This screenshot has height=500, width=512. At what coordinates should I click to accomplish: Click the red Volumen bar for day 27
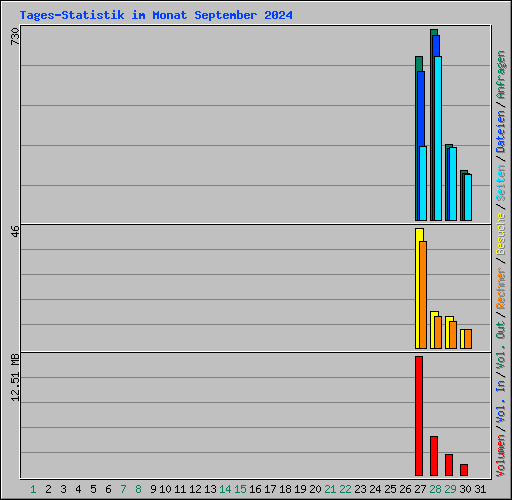(x=419, y=416)
